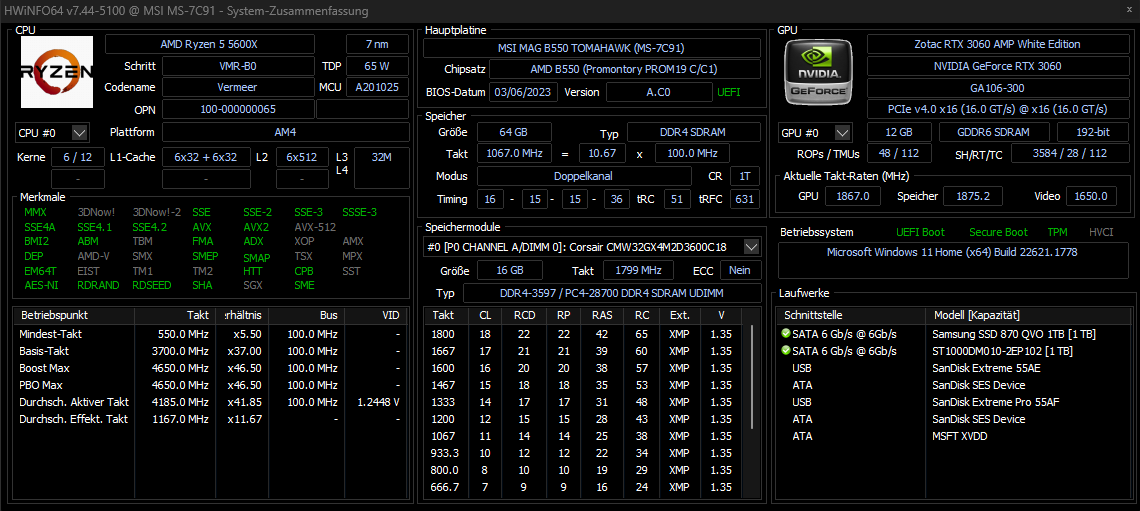This screenshot has width=1140, height=511.
Task: Click the GA106-300 GPU chip field
Action: (x=997, y=87)
